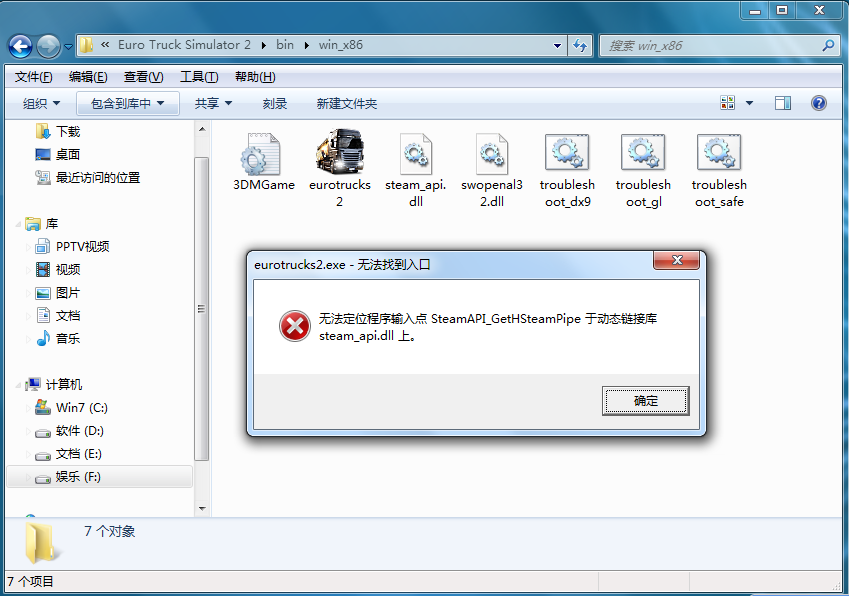Click 7 个对象 details pane text
Viewport: 849px width, 596px height.
109,531
